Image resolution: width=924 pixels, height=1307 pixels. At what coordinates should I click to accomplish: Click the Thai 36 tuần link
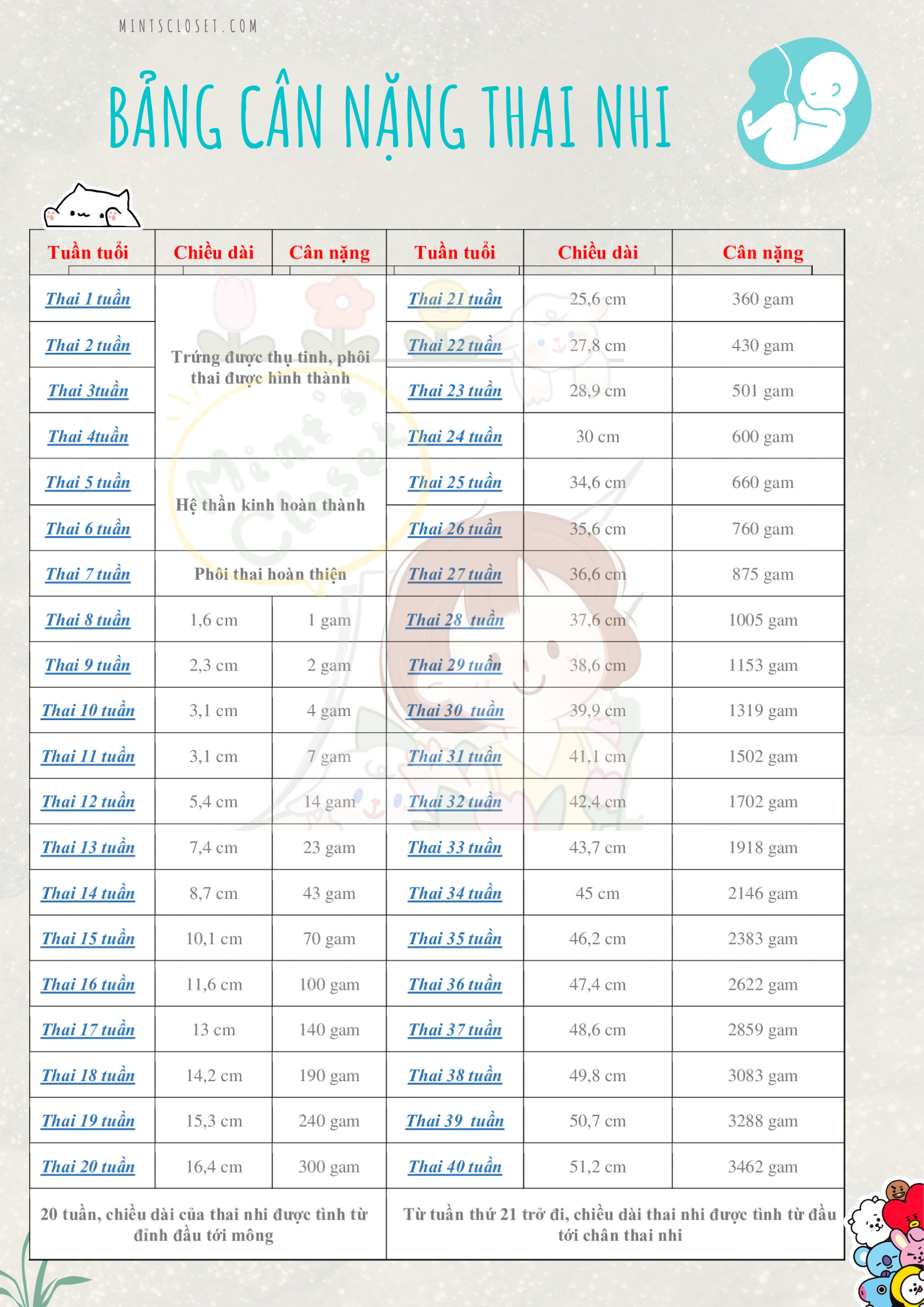point(455,985)
